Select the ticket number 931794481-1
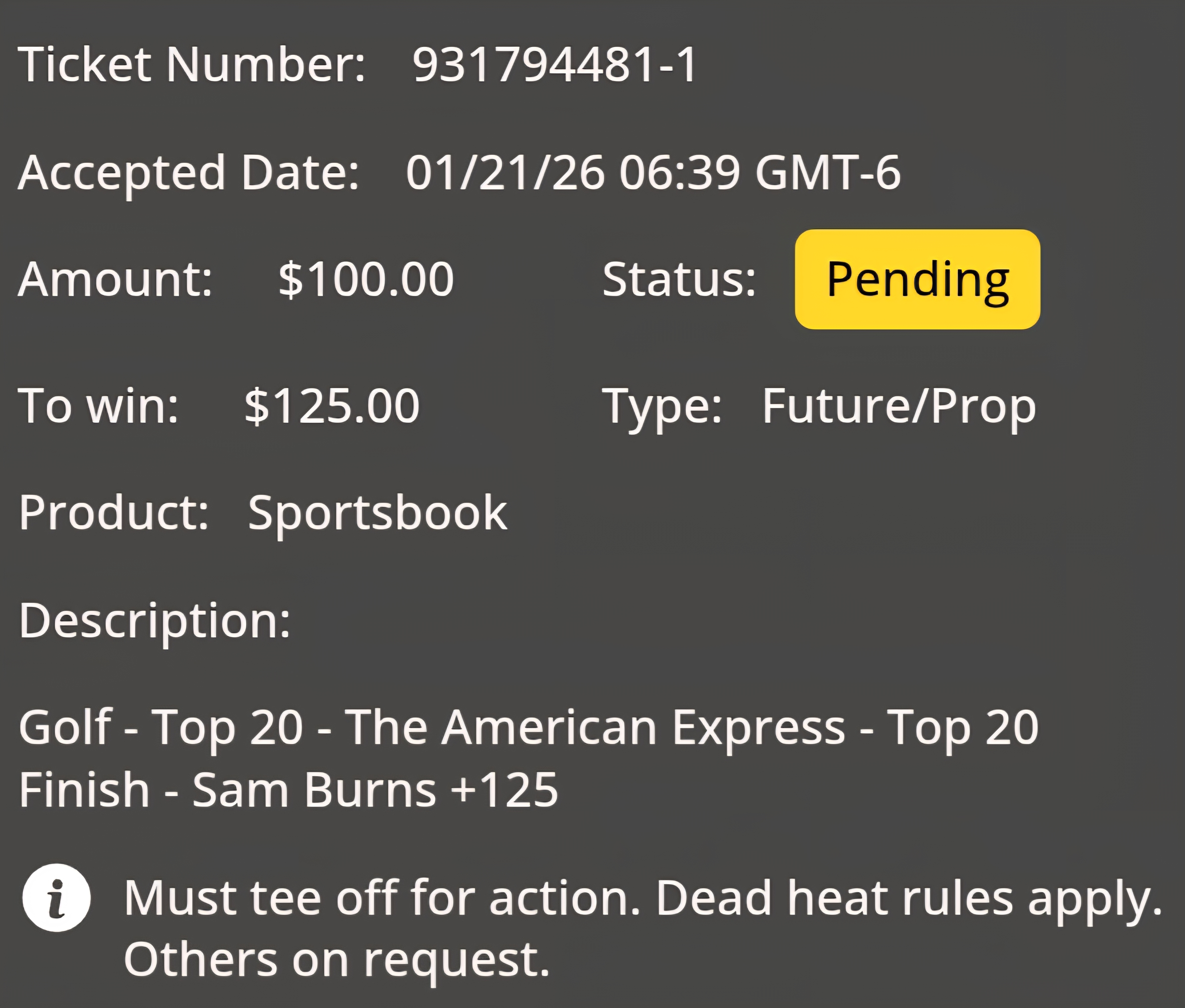 554,64
